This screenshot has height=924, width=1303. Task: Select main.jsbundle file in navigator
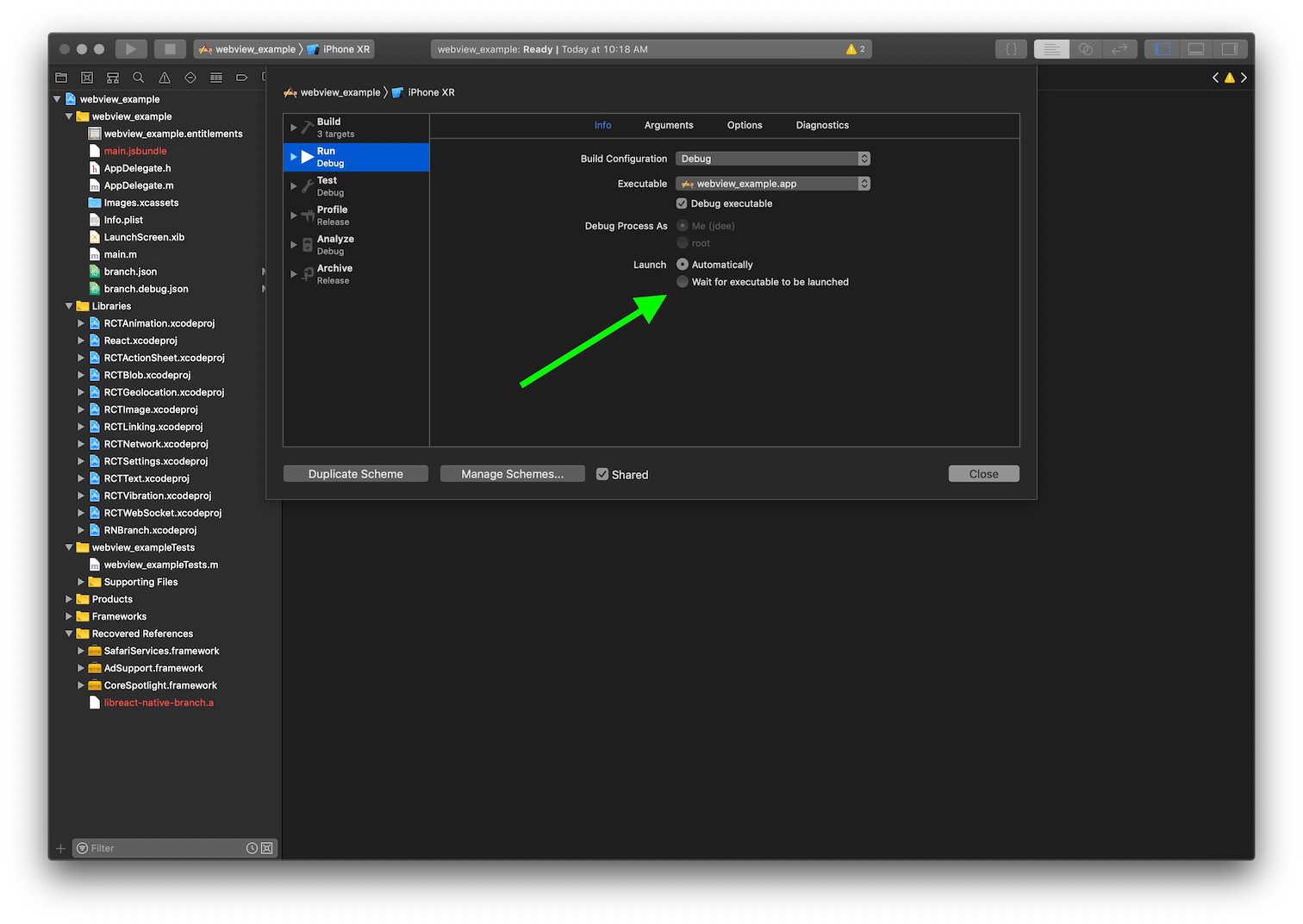pyautogui.click(x=135, y=151)
